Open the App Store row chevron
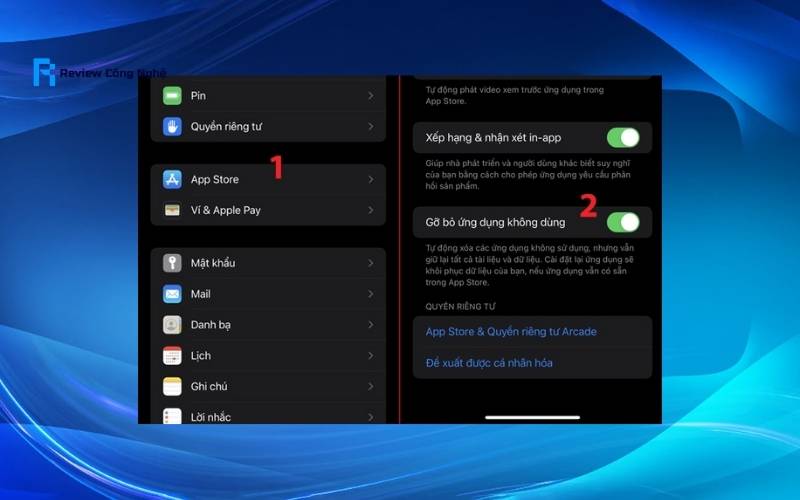 (371, 180)
